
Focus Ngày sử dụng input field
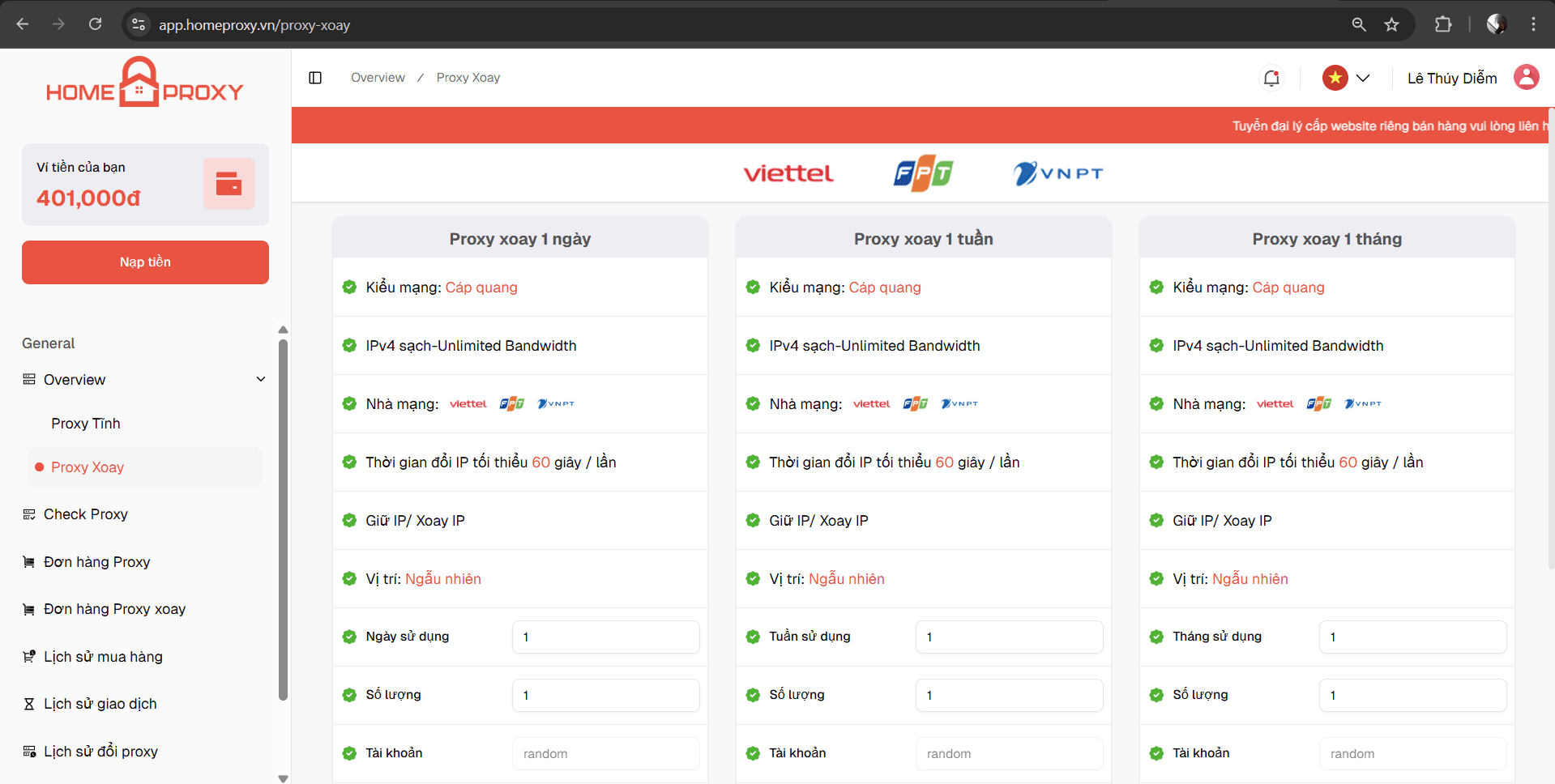coord(605,637)
